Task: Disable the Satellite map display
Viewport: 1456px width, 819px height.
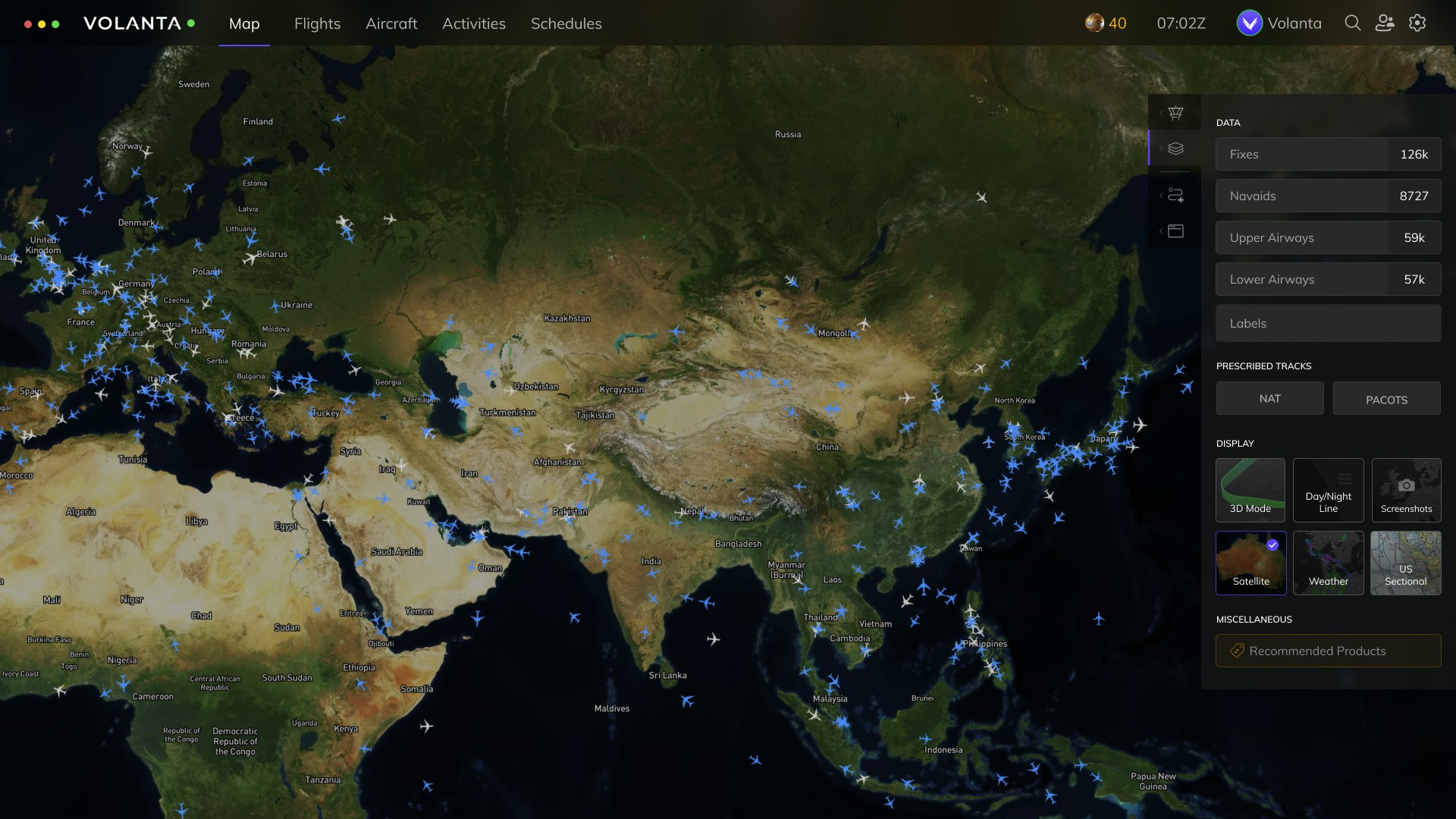Action: [1250, 563]
